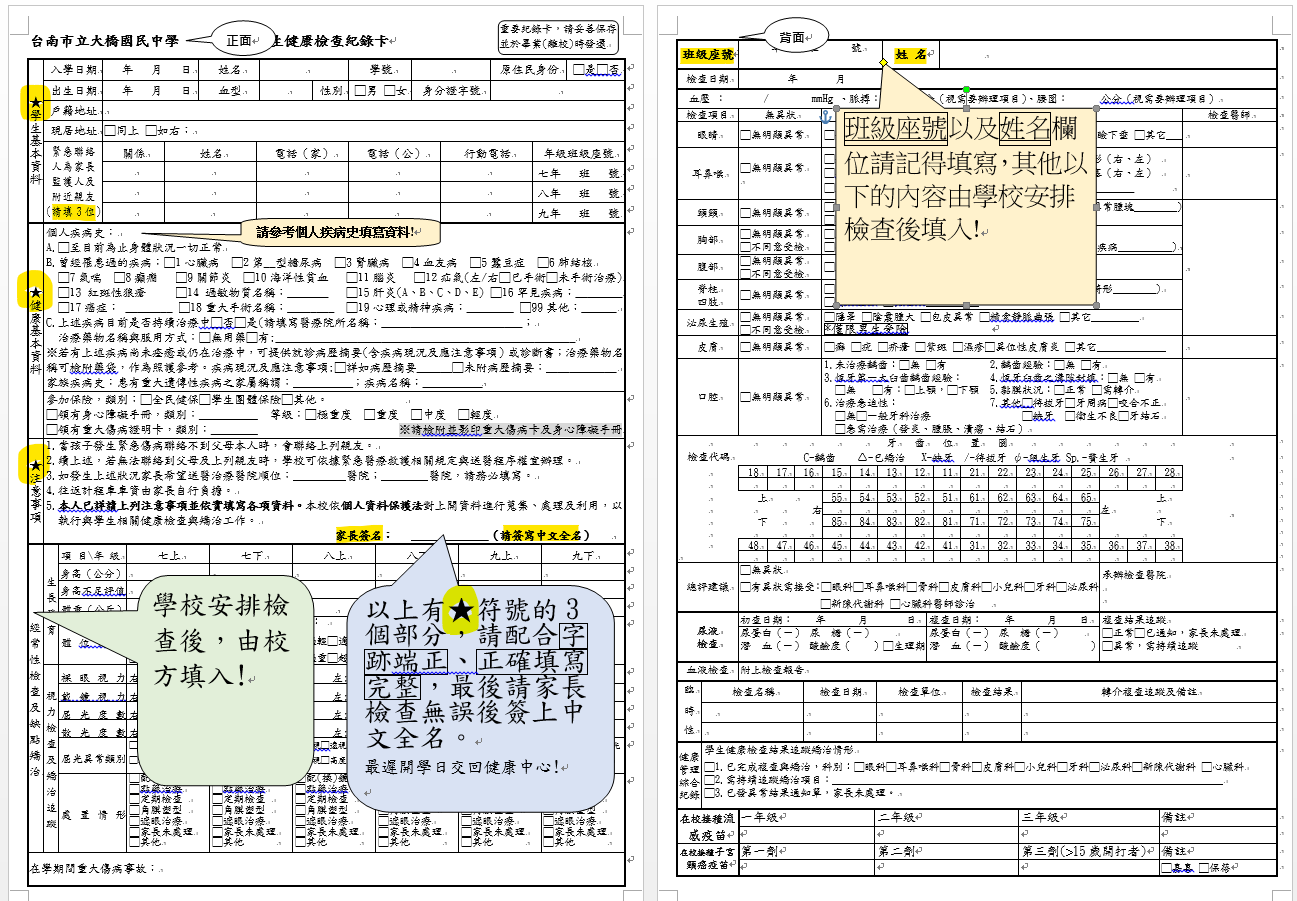Tick the 男 gender checkbox
Image resolution: width=1297 pixels, height=901 pixels.
pyautogui.click(x=360, y=91)
